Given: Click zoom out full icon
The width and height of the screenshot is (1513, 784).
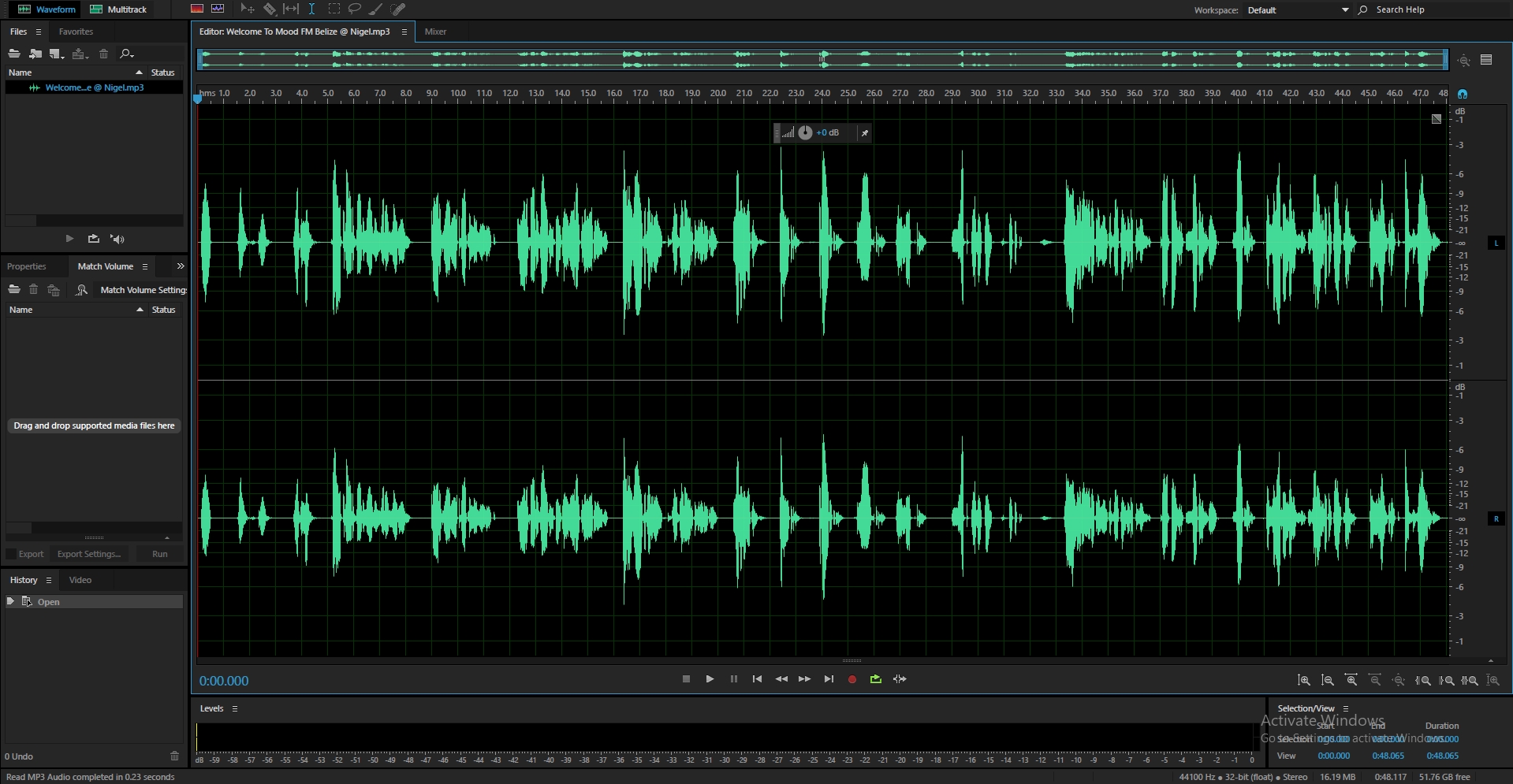Looking at the screenshot, I should [x=1399, y=680].
